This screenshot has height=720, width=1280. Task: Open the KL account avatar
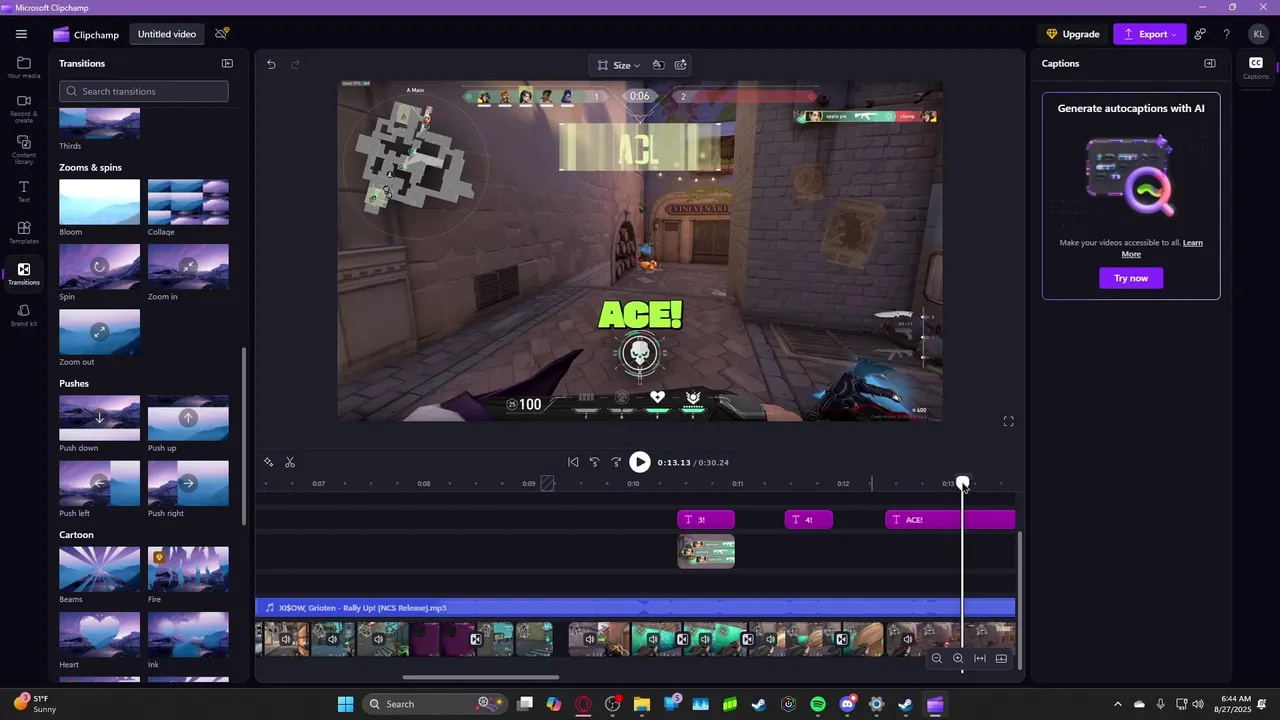coord(1258,34)
